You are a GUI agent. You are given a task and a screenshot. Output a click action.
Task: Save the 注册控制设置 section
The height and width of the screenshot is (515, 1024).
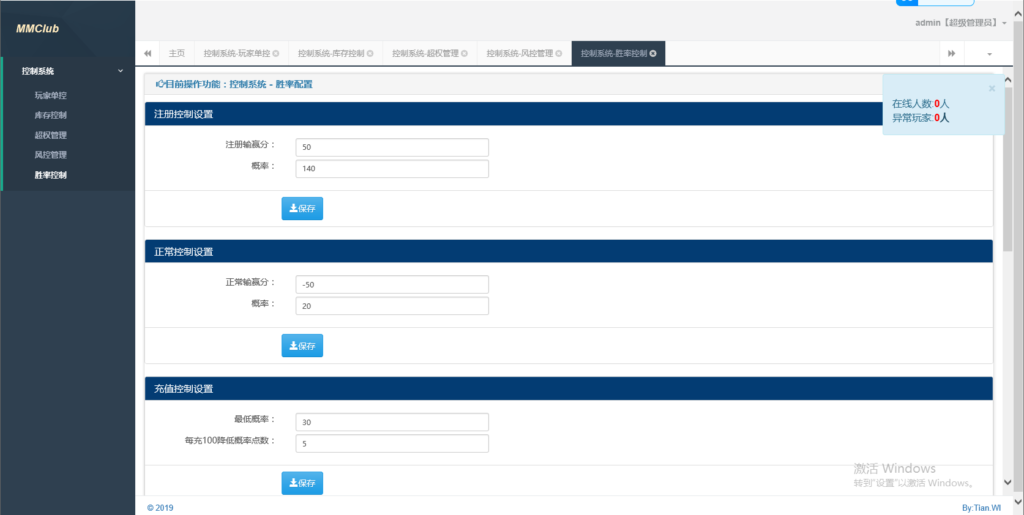pos(302,209)
